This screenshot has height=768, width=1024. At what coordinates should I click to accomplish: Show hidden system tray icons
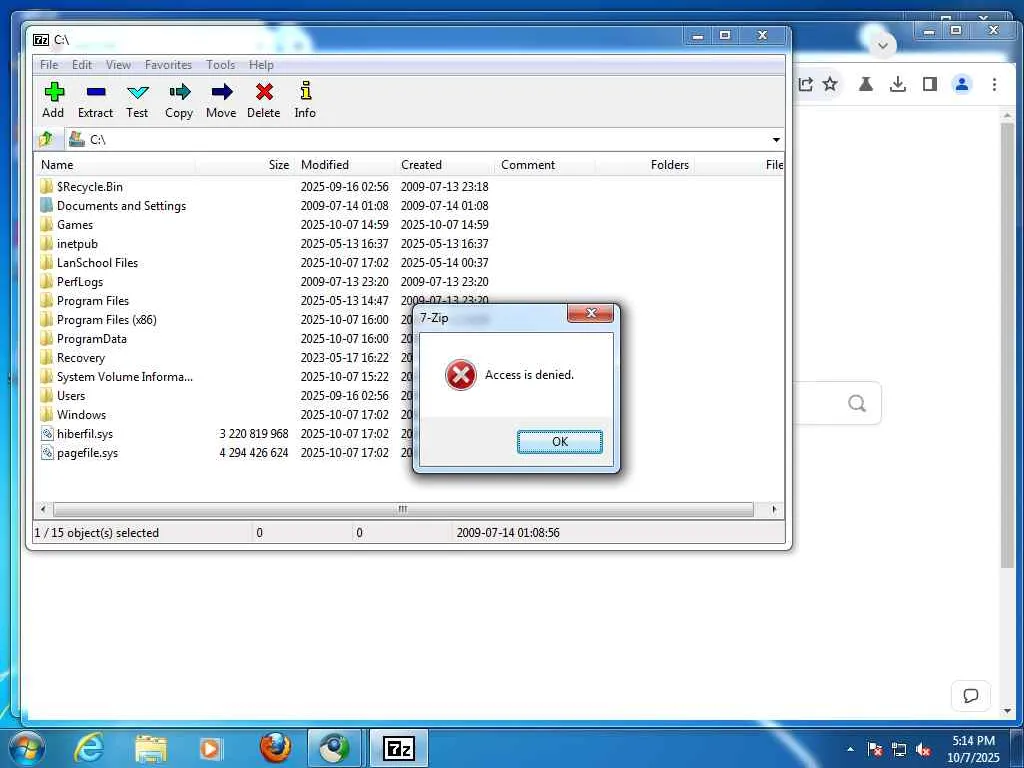coord(850,750)
